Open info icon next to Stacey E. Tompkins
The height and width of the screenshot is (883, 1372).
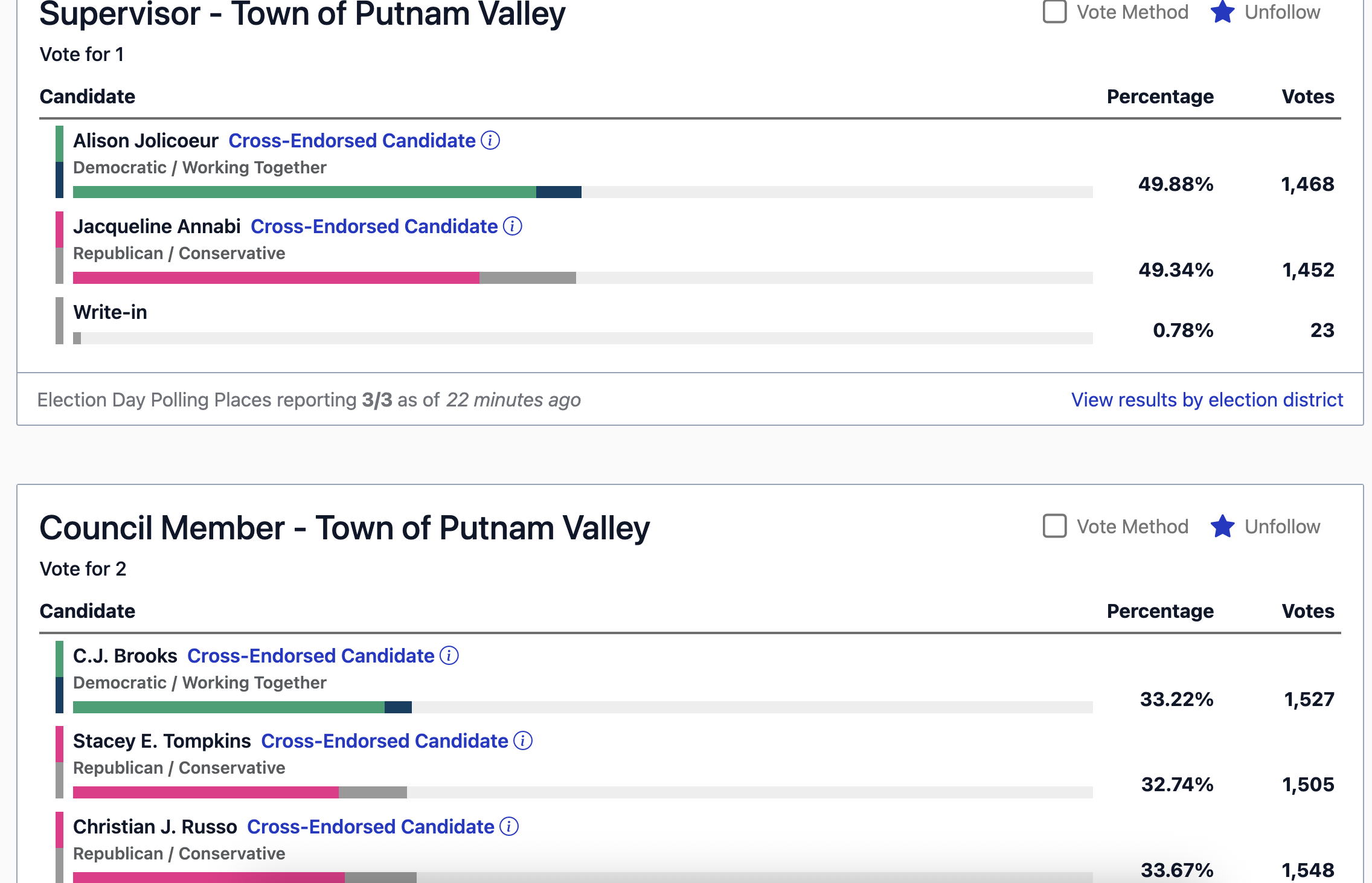click(x=523, y=740)
